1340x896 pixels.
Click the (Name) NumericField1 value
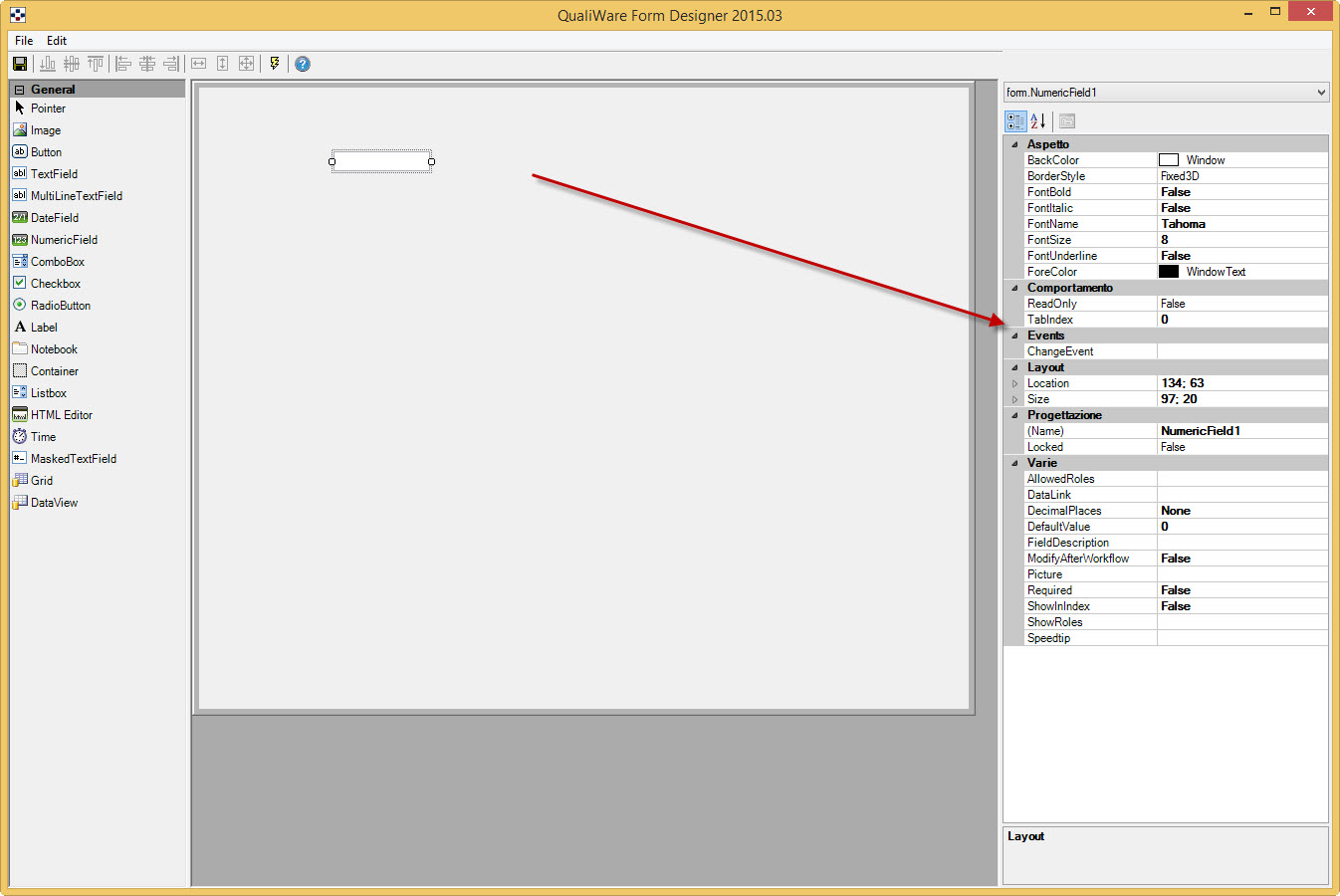pos(1242,431)
